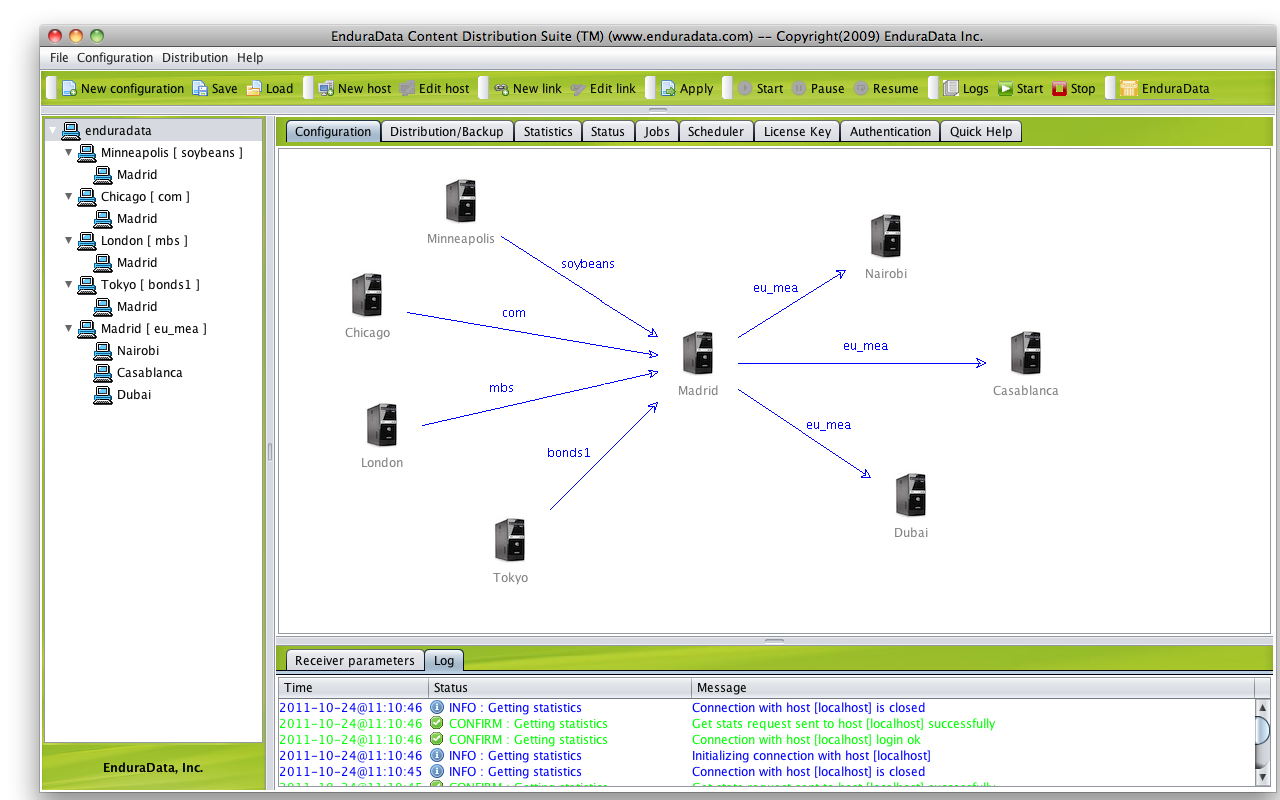Click 'Initializing connection with host [localhost]' log message

pyautogui.click(x=811, y=756)
